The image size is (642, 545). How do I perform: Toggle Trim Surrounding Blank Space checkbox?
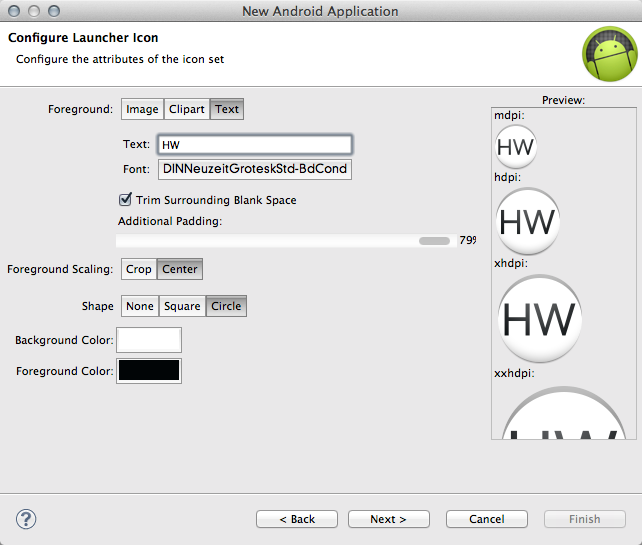(126, 200)
